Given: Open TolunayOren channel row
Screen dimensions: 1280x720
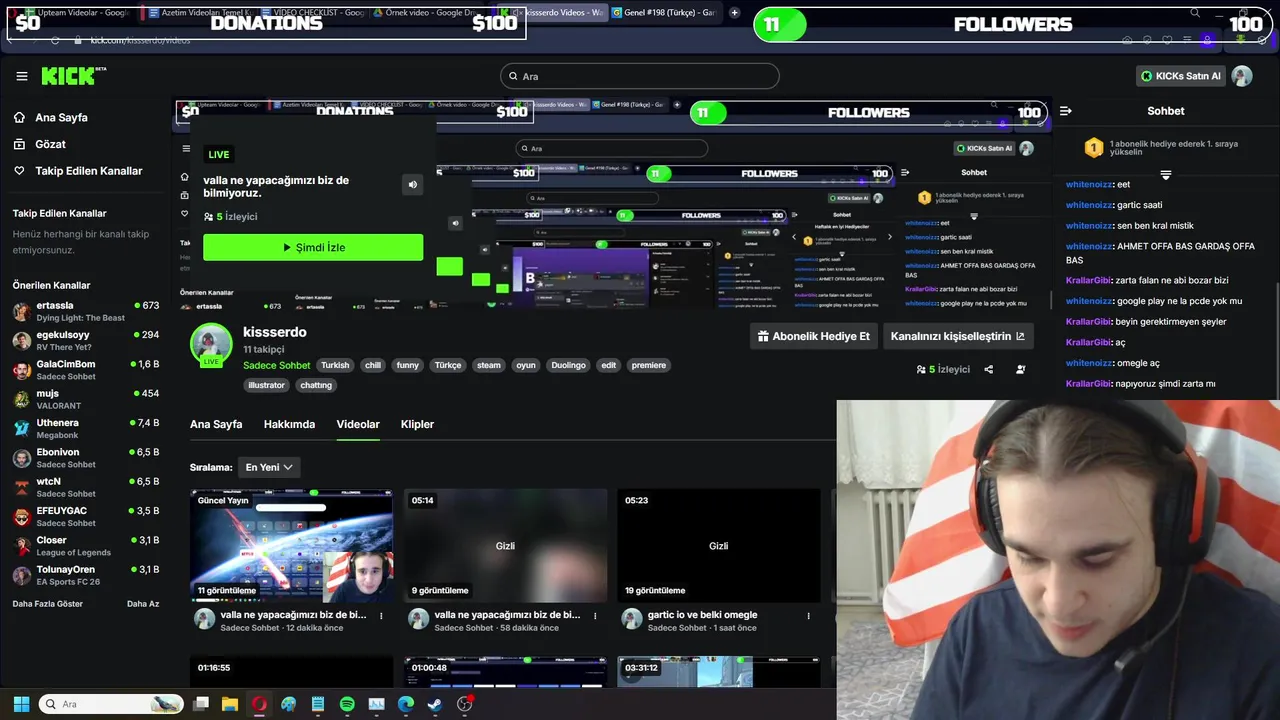Looking at the screenshot, I should coord(85,575).
